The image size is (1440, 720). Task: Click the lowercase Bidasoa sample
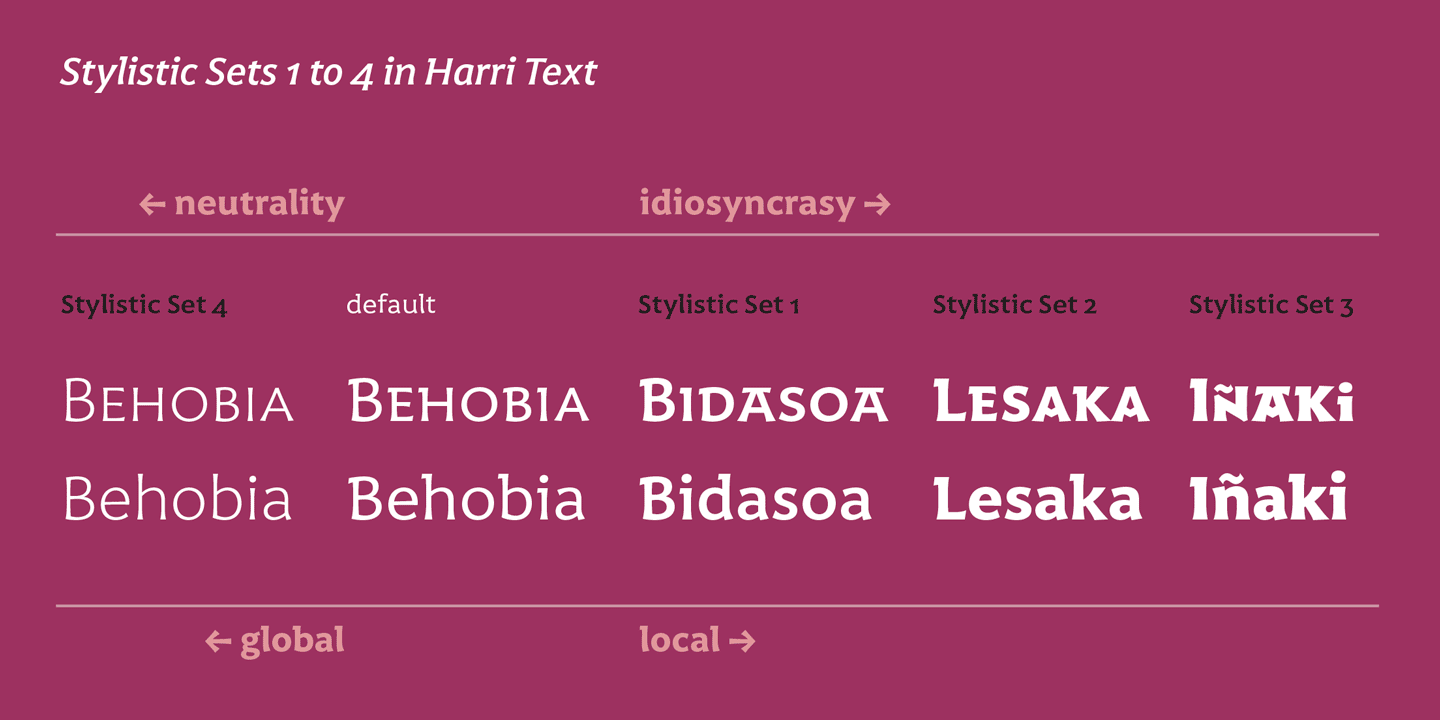(756, 497)
